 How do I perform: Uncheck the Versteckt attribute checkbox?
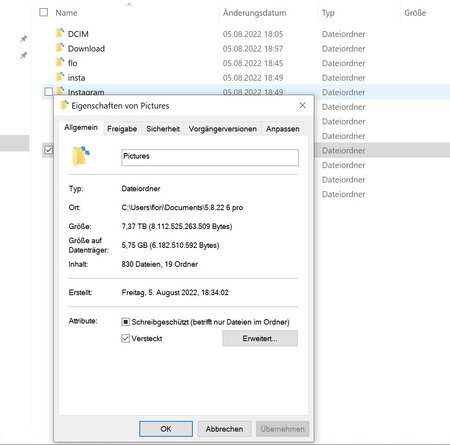(125, 339)
